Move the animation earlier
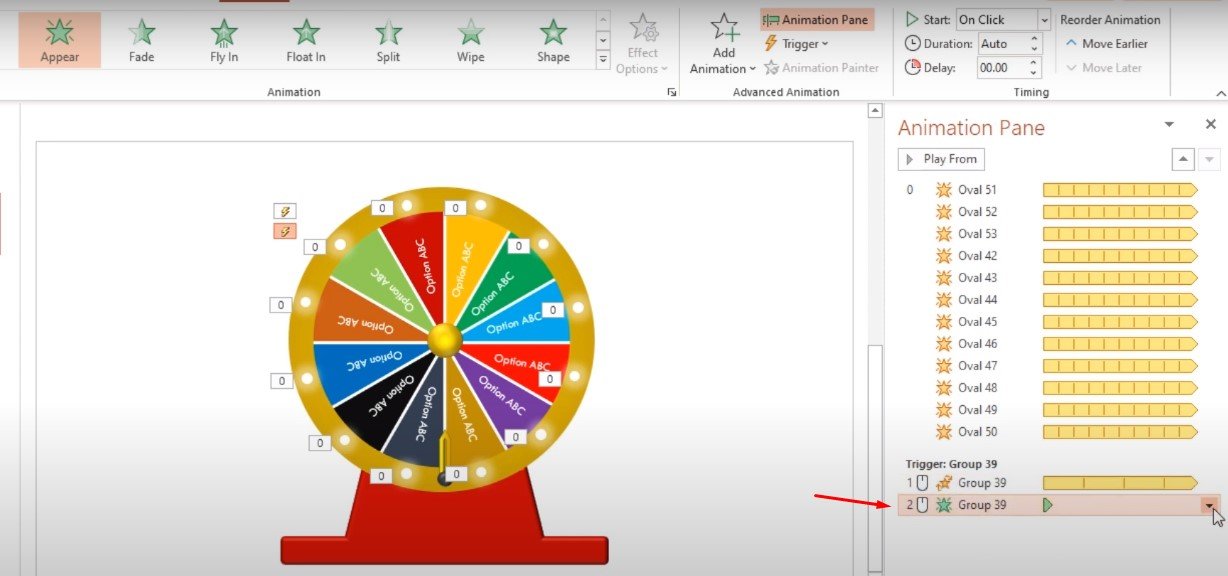 tap(1105, 44)
